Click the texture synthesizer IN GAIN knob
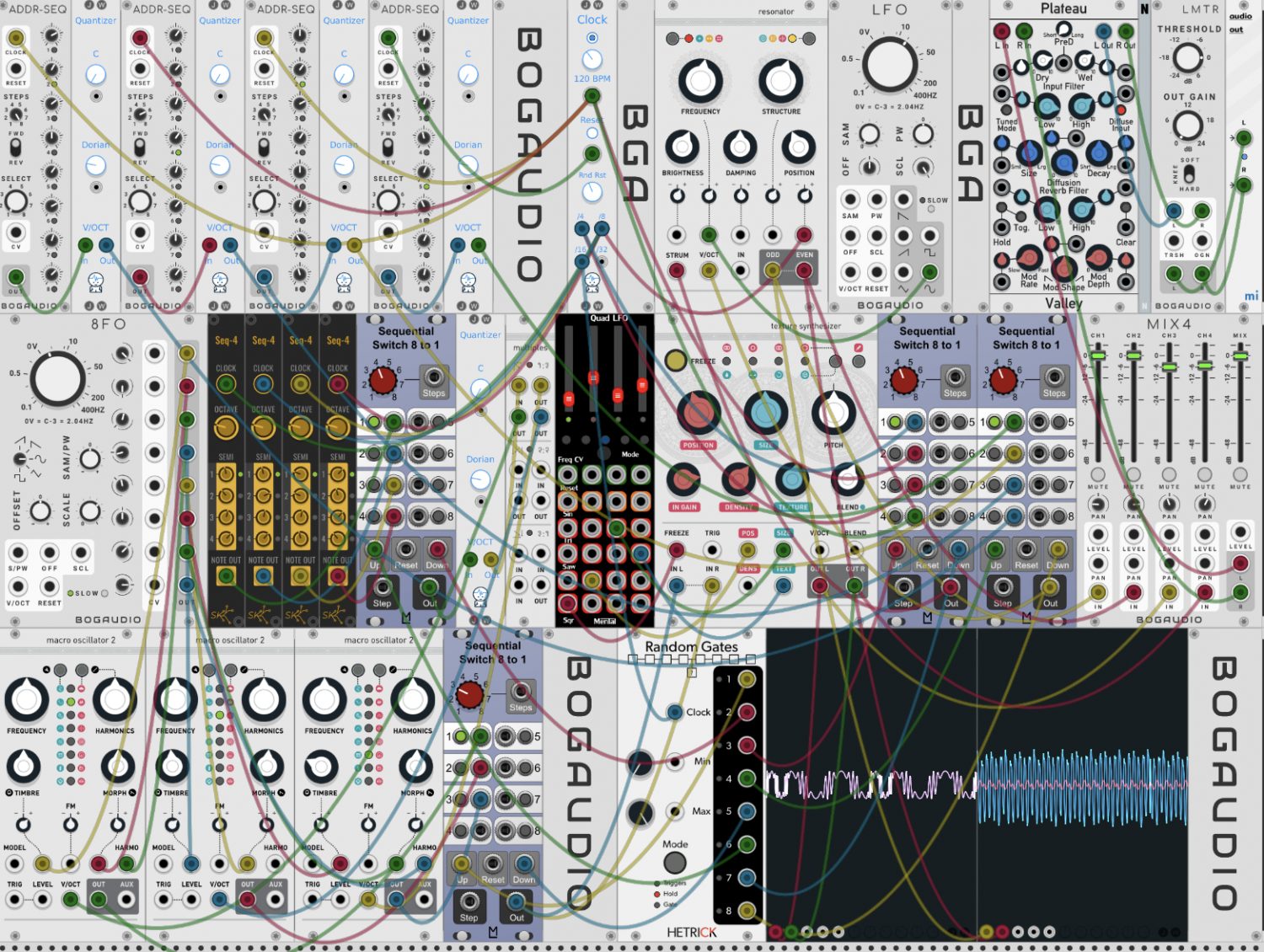The image size is (1264, 952). point(683,479)
